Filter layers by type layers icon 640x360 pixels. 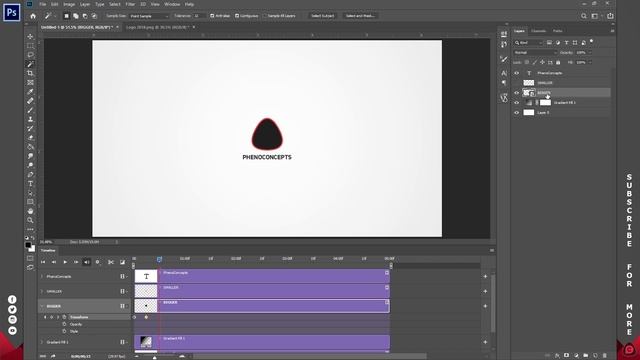[x=566, y=42]
